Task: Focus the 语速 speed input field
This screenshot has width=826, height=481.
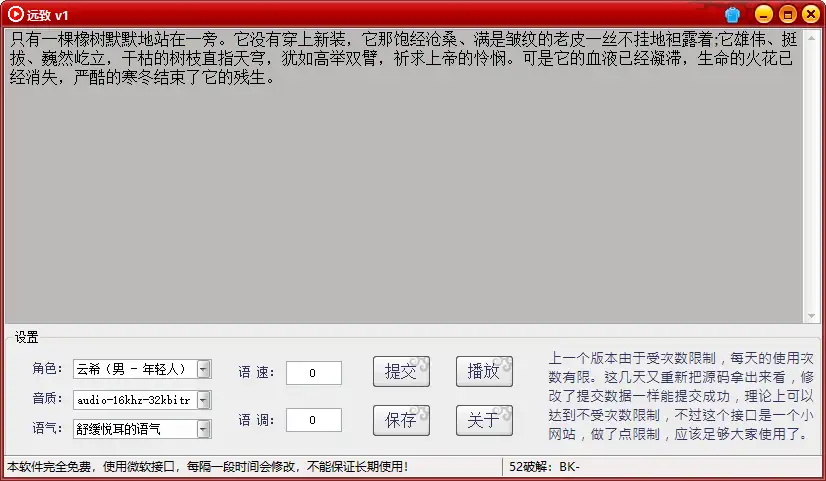Action: (313, 373)
